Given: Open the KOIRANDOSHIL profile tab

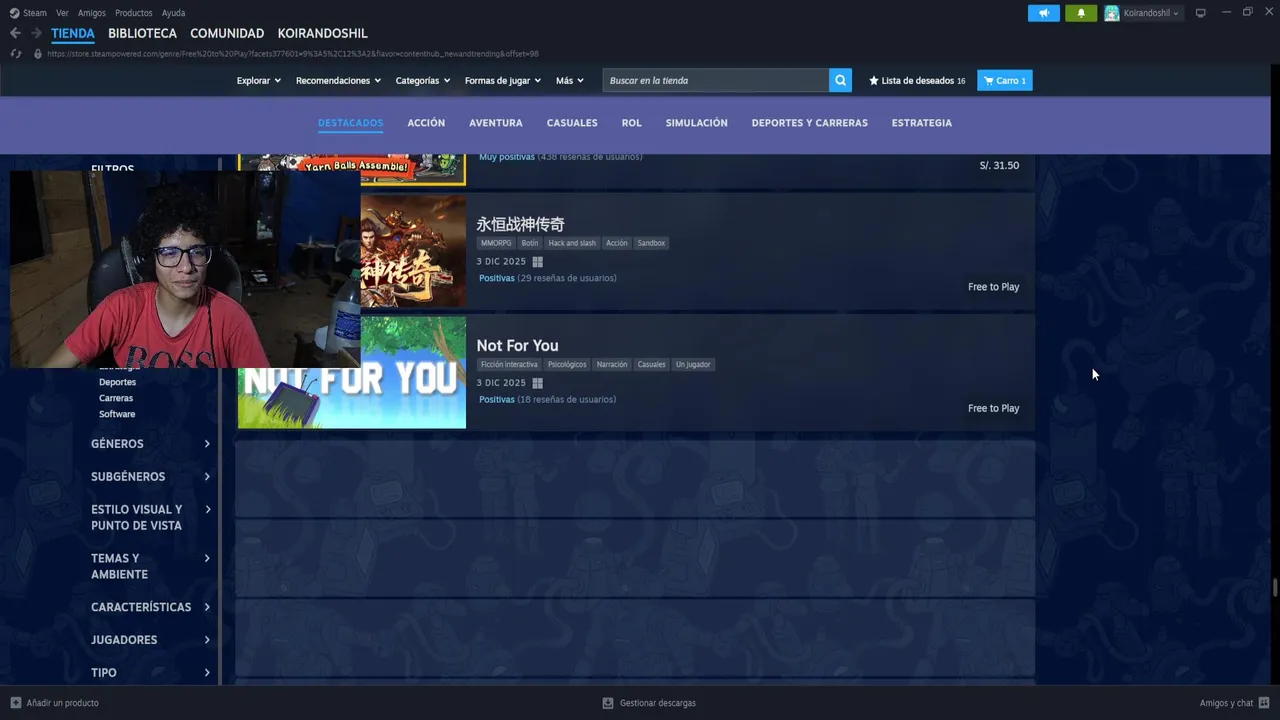Looking at the screenshot, I should pos(322,33).
